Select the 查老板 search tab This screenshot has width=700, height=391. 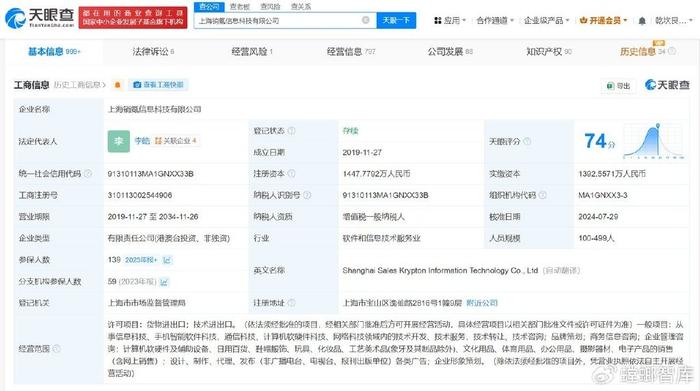click(239, 7)
